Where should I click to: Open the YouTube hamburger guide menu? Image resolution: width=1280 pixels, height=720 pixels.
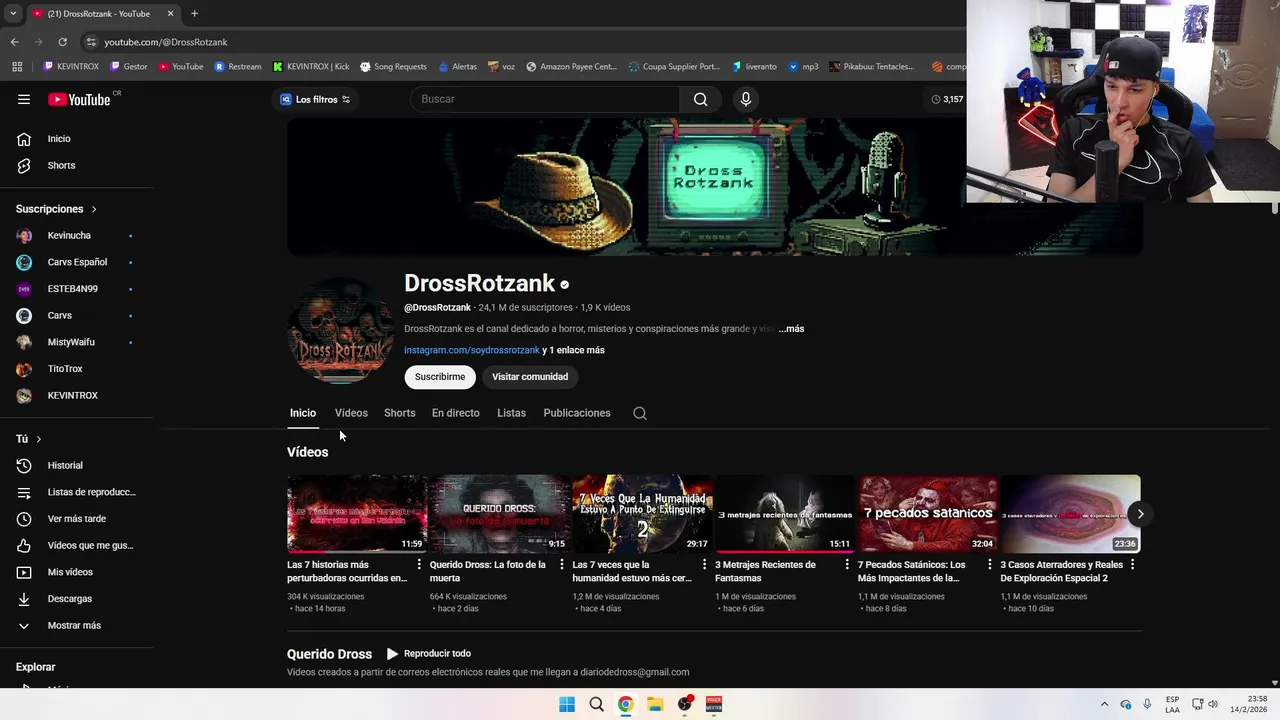point(24,99)
